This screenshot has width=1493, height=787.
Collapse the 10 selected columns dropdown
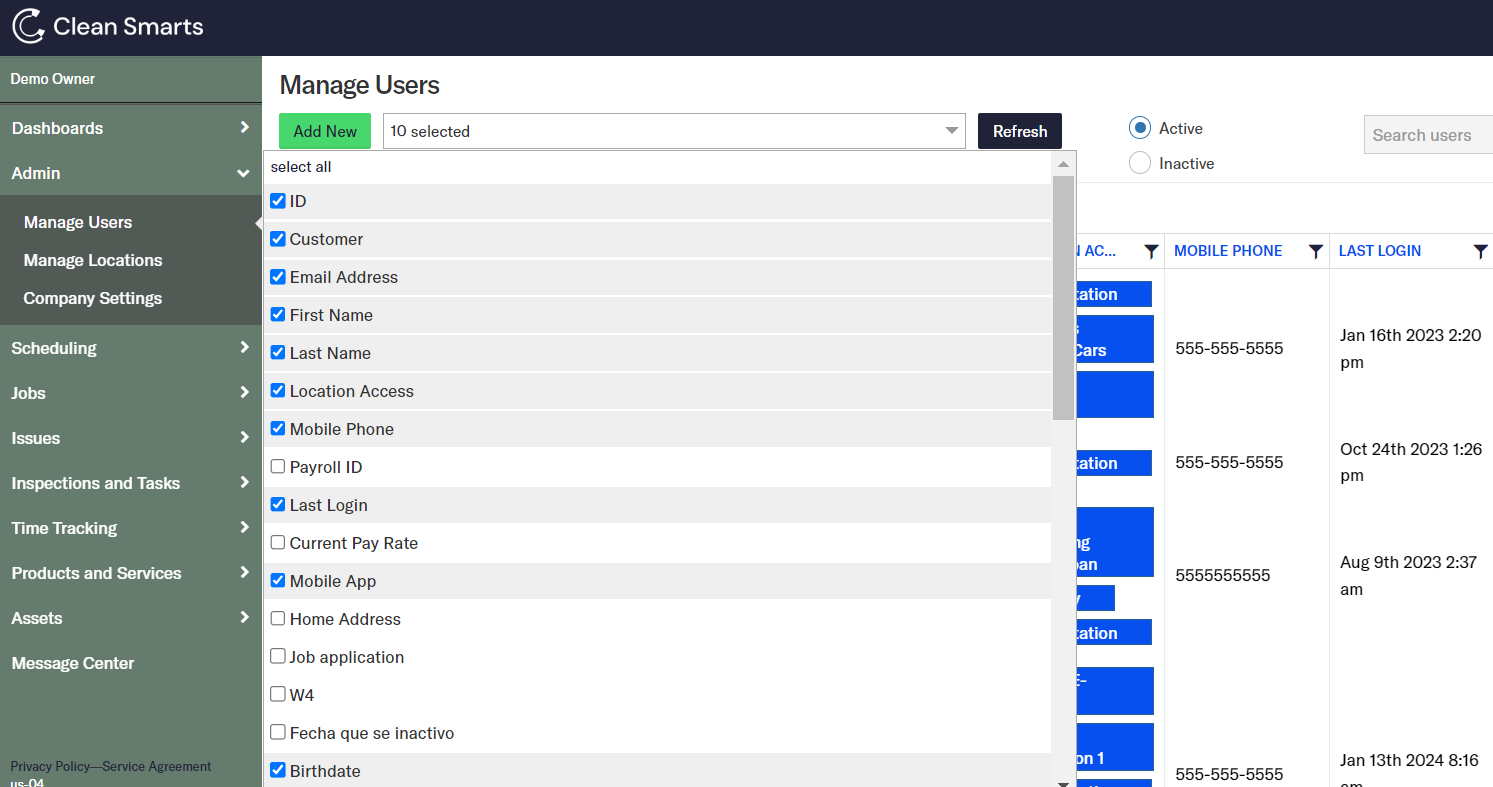point(951,131)
